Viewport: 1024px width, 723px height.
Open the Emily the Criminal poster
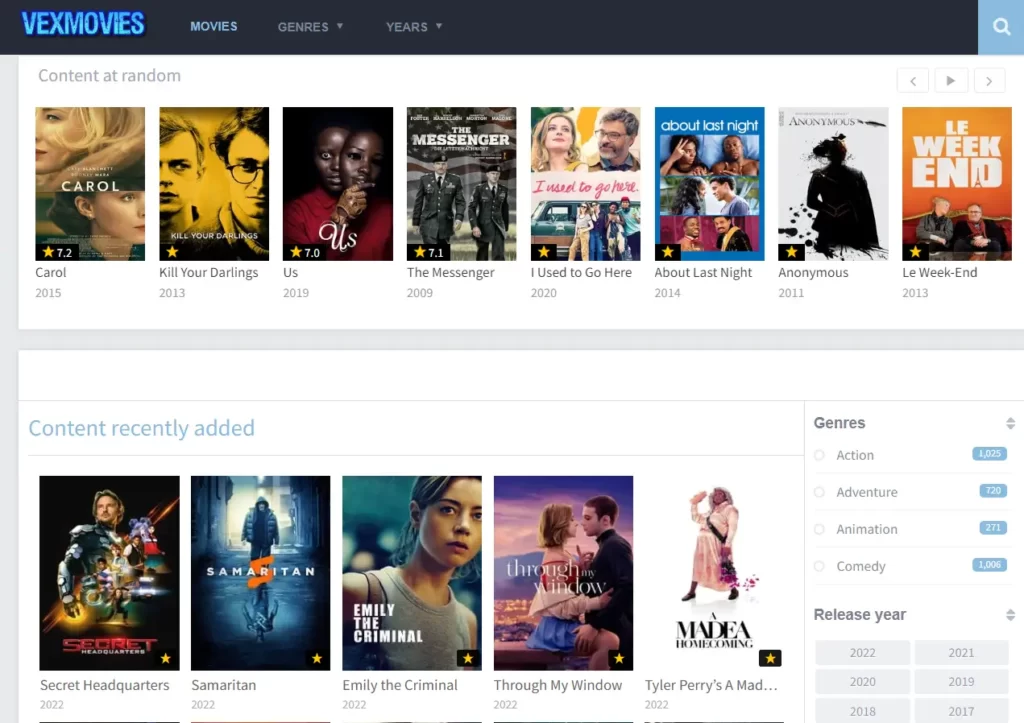(x=412, y=573)
